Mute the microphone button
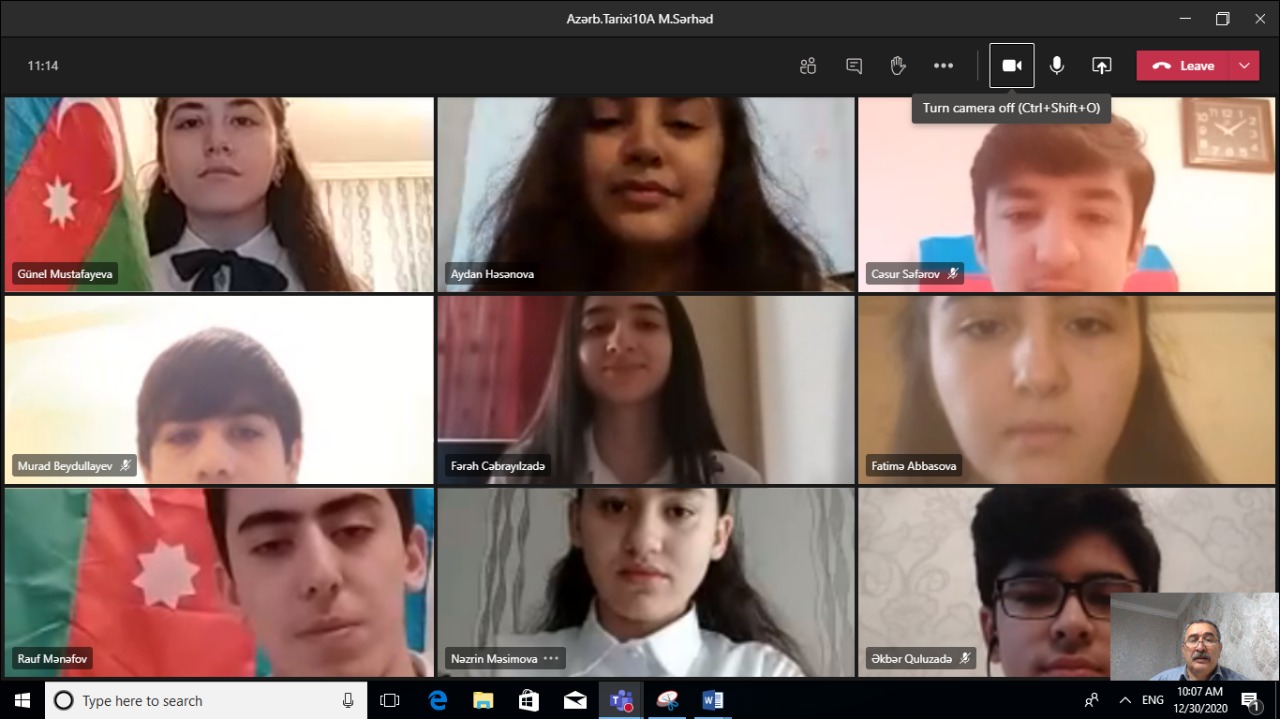Viewport: 1280px width, 719px height. (x=1057, y=66)
